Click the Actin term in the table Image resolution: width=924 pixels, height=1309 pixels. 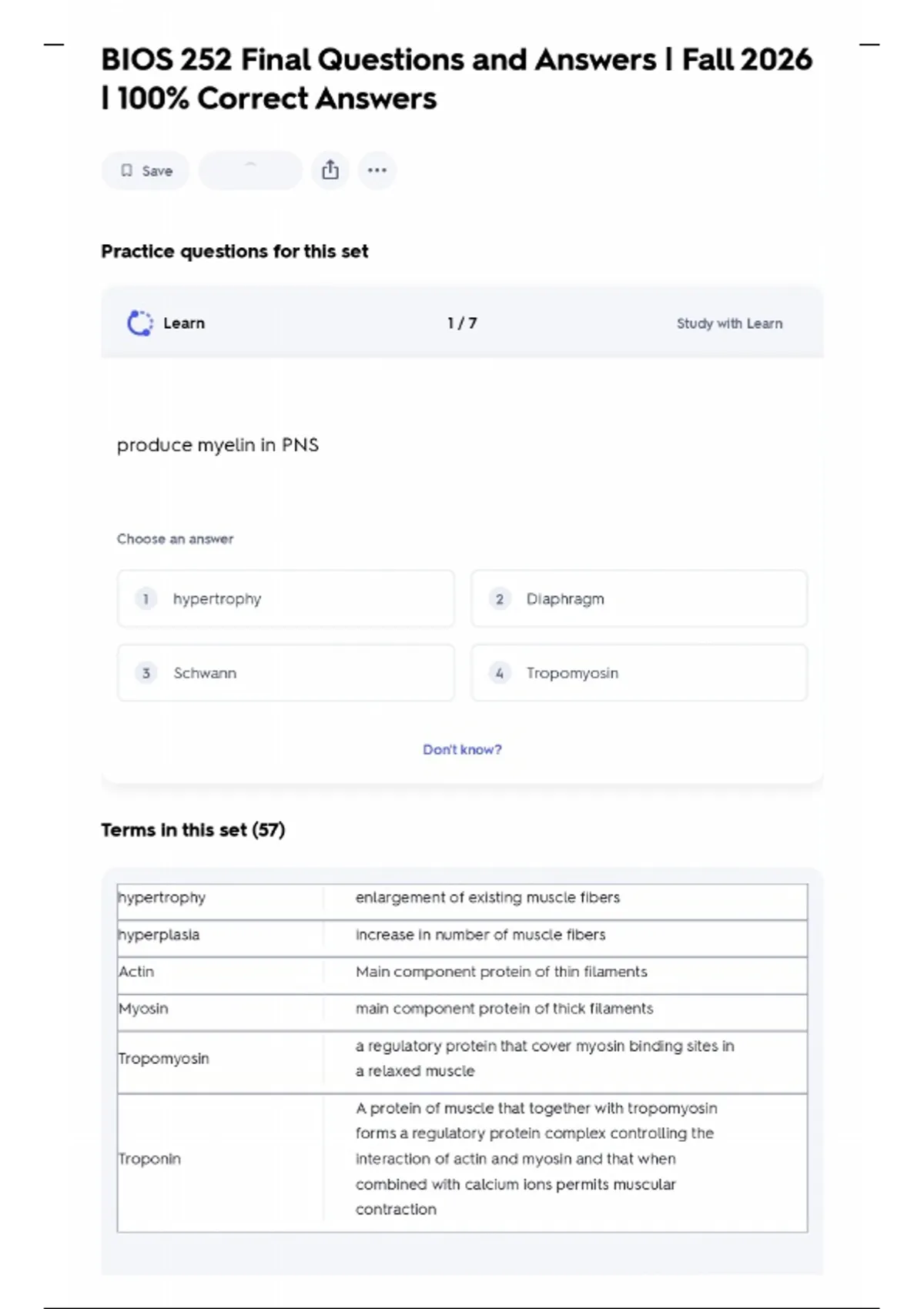pos(136,972)
